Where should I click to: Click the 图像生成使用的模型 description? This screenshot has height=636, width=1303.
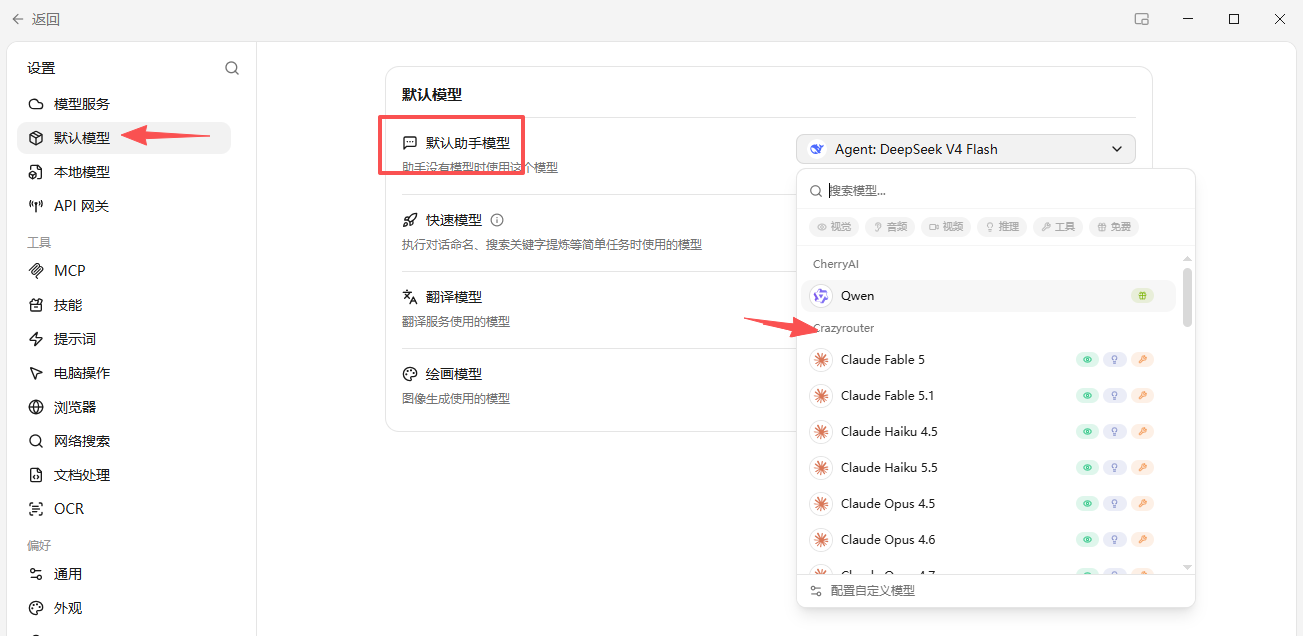pyautogui.click(x=456, y=399)
